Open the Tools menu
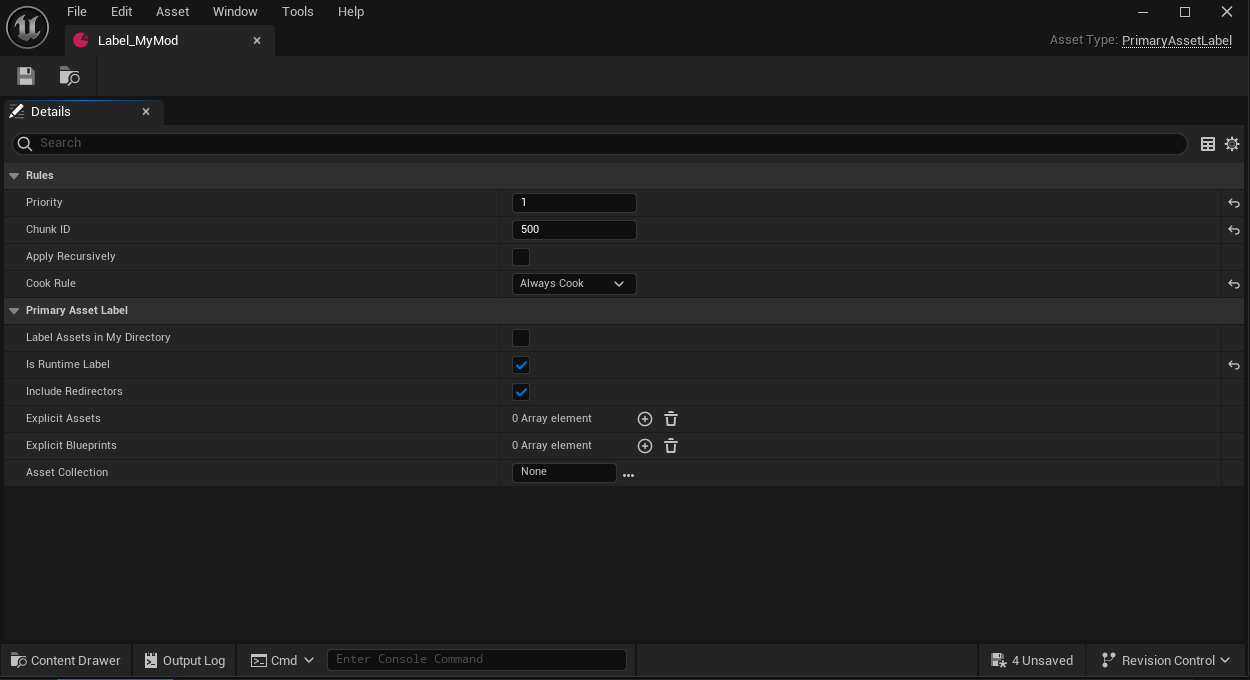Image resolution: width=1250 pixels, height=680 pixels. [x=297, y=12]
